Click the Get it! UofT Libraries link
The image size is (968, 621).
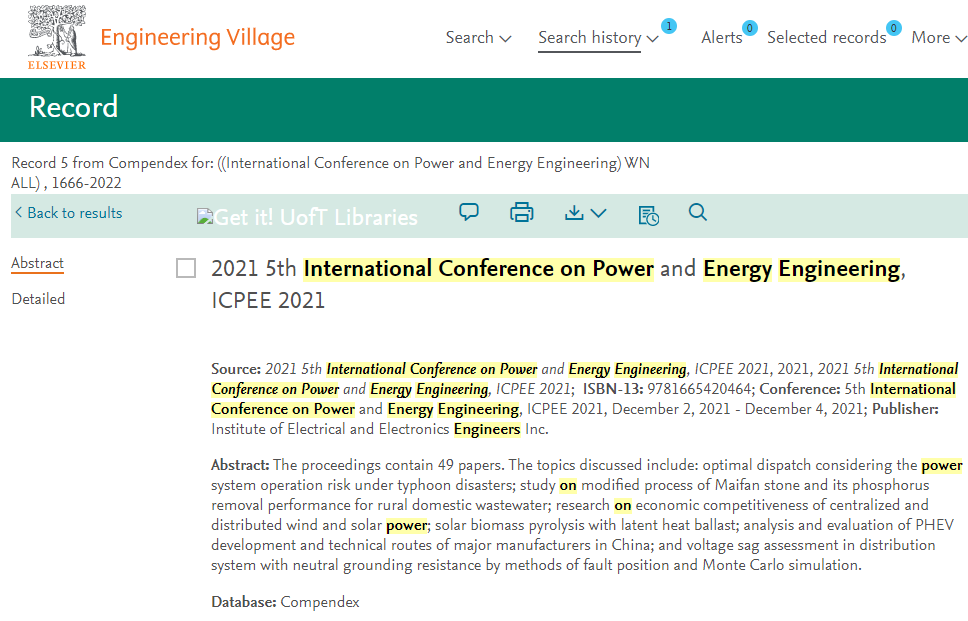[x=307, y=217]
